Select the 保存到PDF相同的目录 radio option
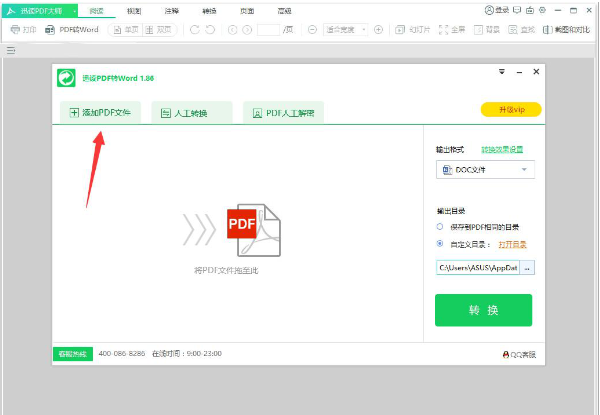Screen dimensions: 600x415 (x=441, y=228)
